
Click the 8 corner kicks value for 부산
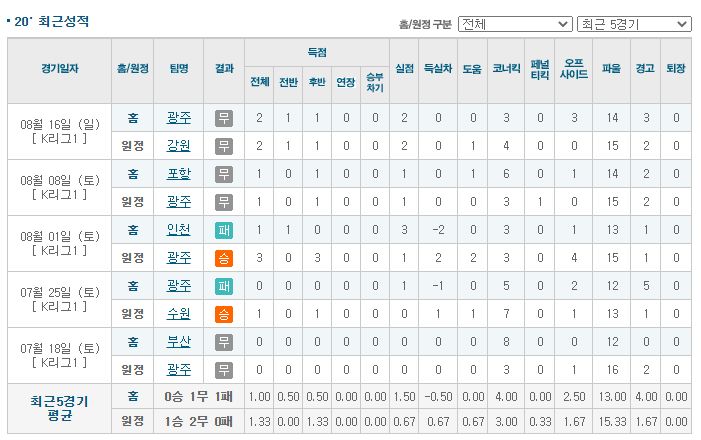[x=506, y=342]
